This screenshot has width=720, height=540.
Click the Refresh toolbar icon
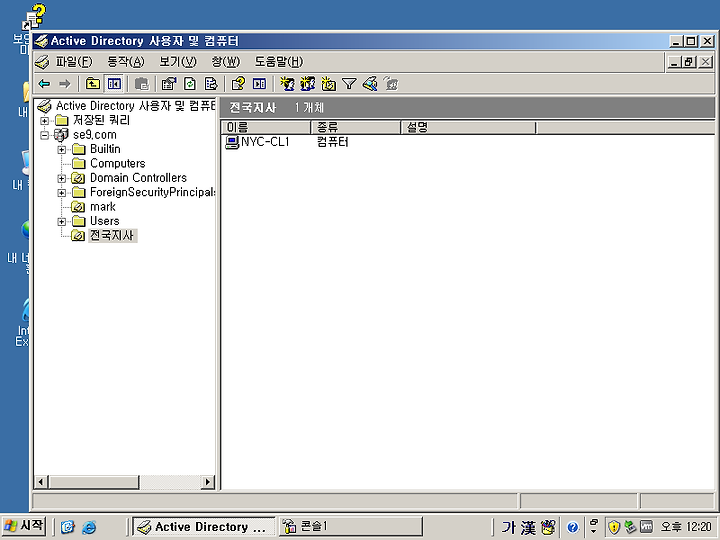coord(190,84)
